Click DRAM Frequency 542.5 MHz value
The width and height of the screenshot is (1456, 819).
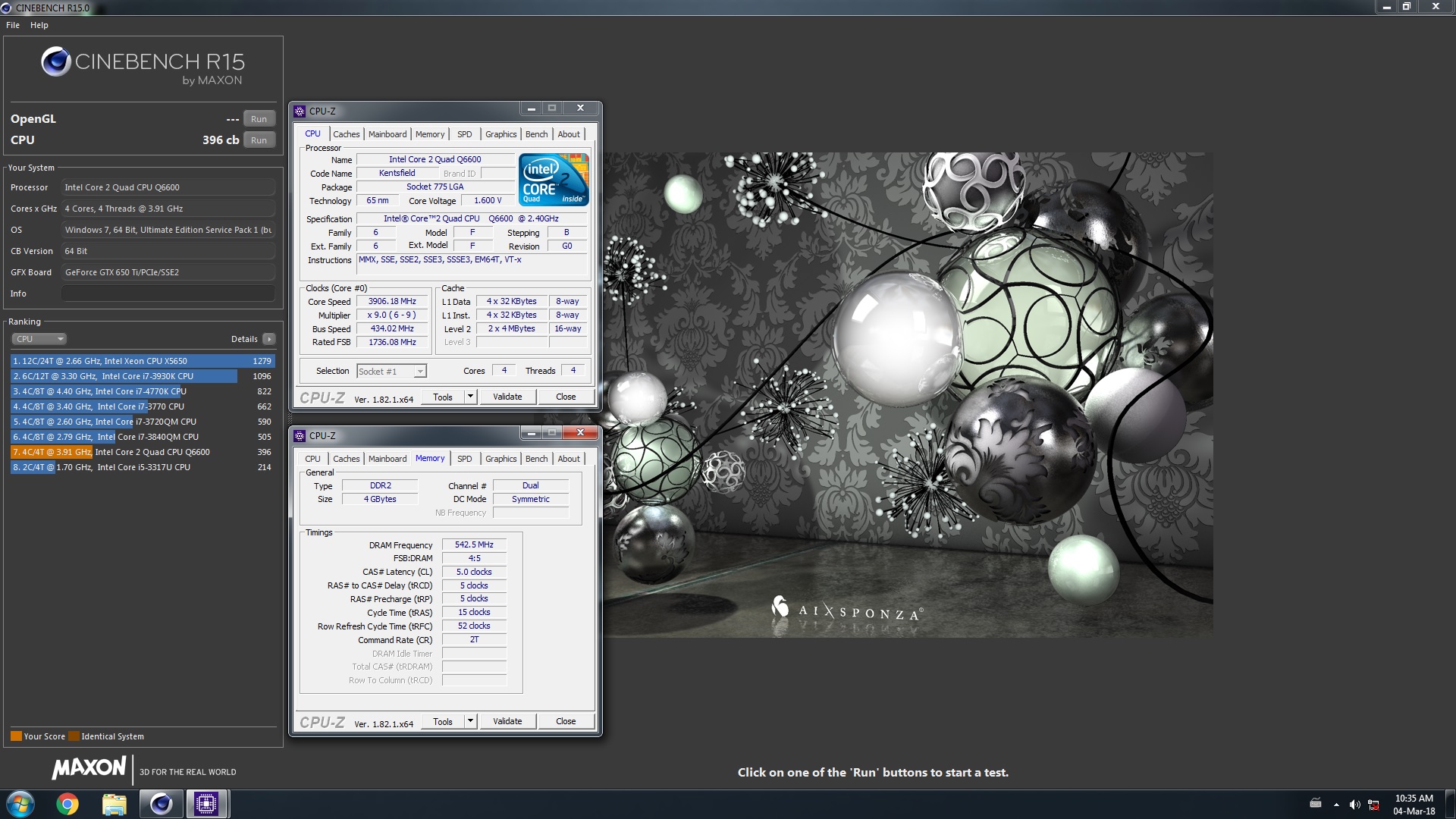click(x=474, y=544)
